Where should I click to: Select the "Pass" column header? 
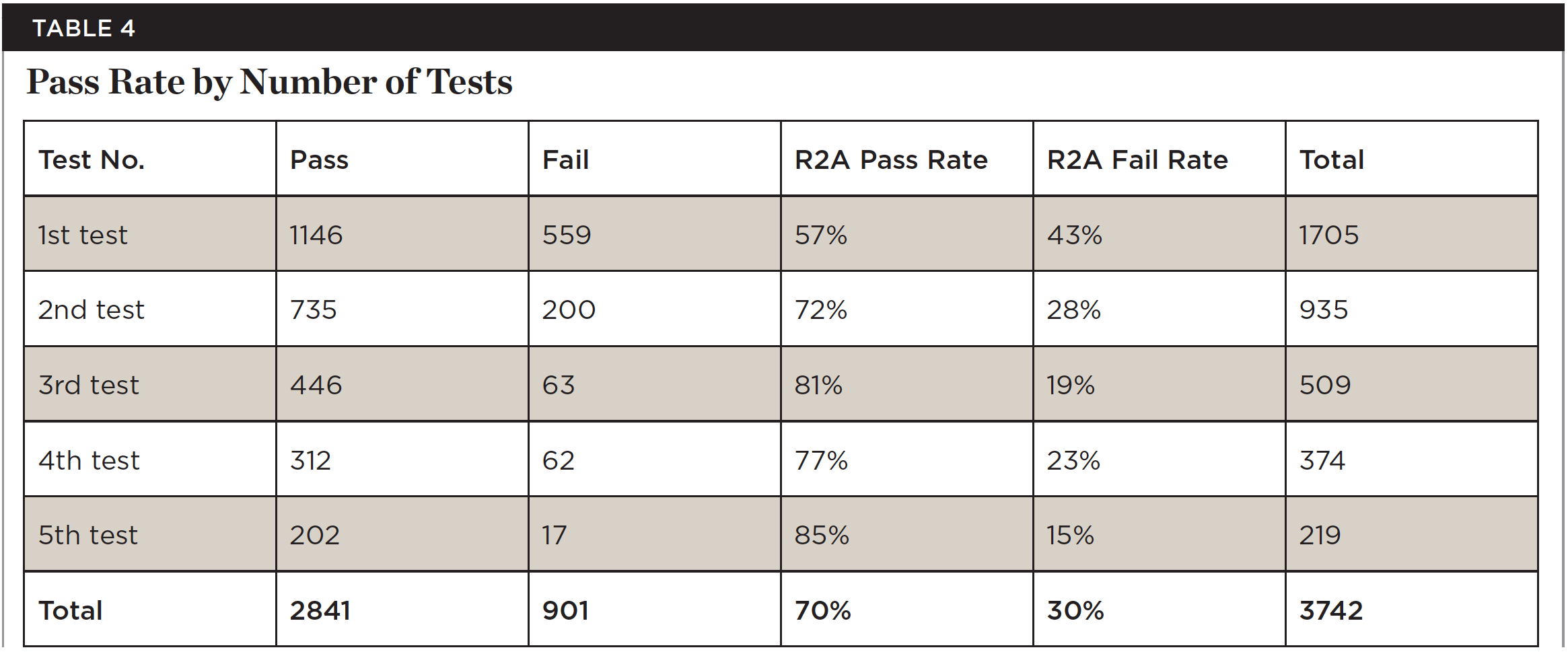click(x=319, y=160)
